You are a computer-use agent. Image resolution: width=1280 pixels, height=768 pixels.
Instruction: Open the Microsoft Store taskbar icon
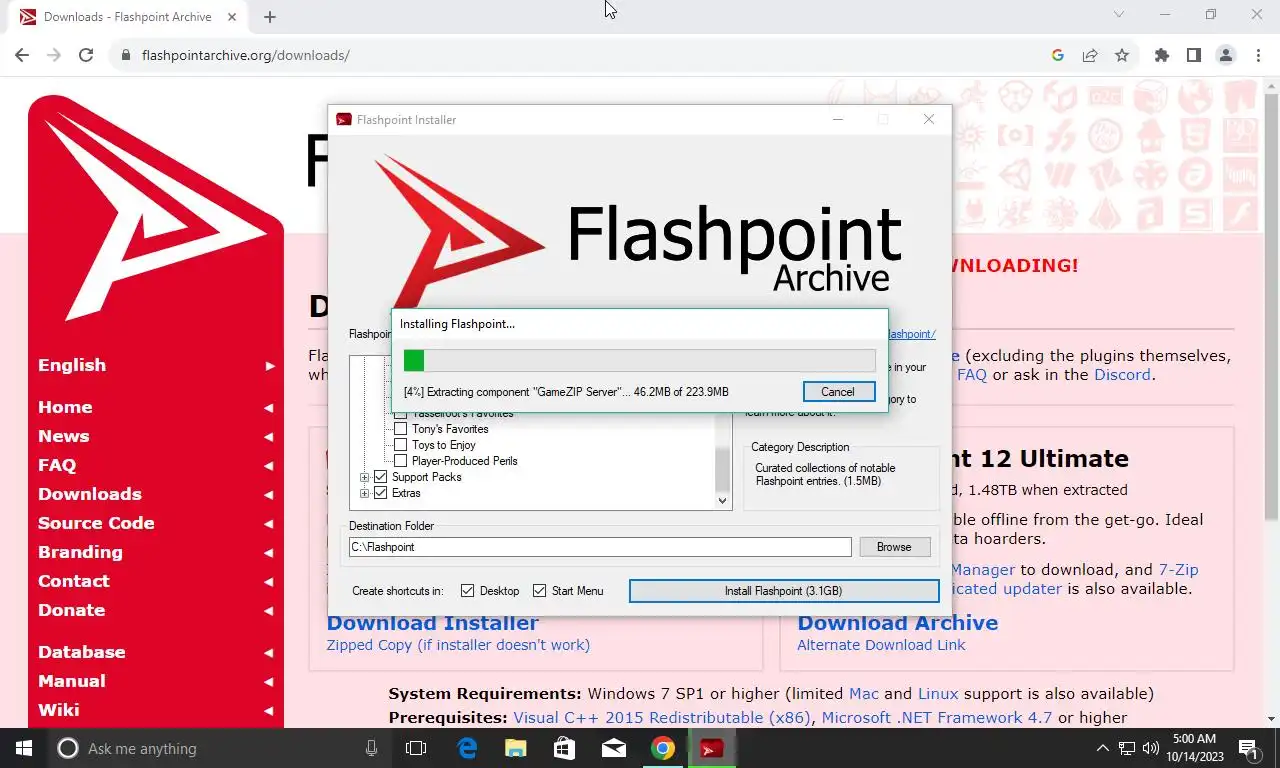click(x=565, y=748)
